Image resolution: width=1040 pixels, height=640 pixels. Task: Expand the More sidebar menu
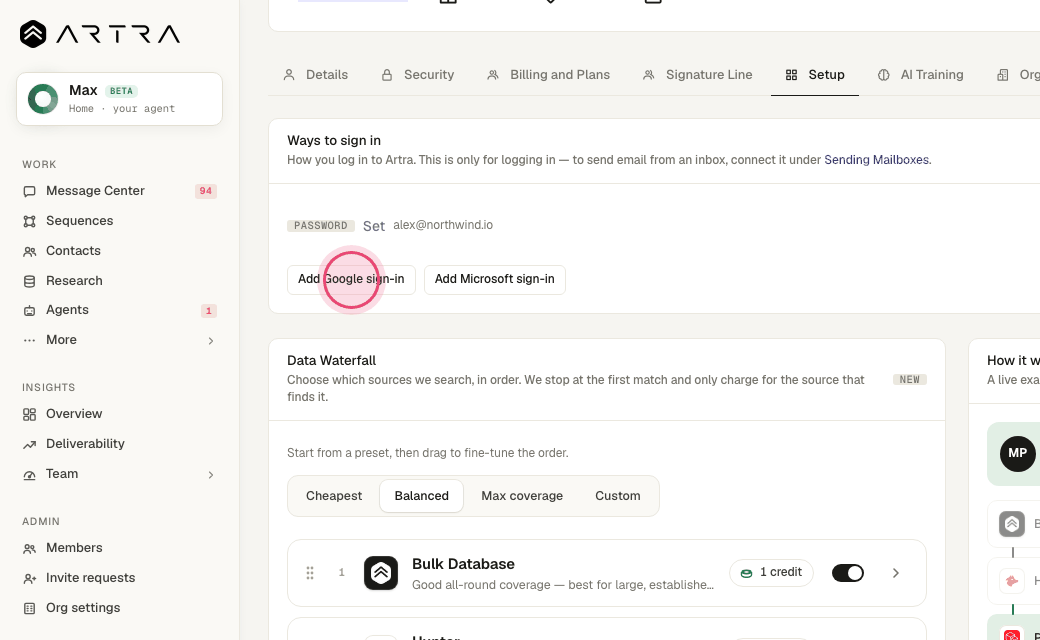coord(119,340)
